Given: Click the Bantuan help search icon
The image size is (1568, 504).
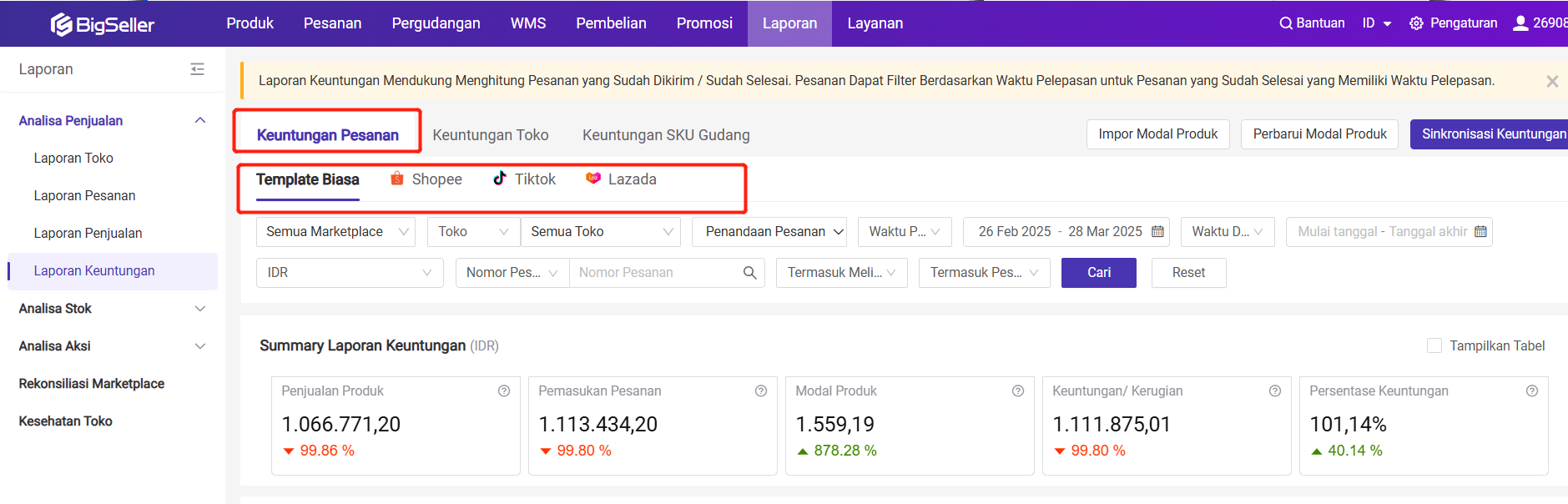Looking at the screenshot, I should click(1286, 23).
